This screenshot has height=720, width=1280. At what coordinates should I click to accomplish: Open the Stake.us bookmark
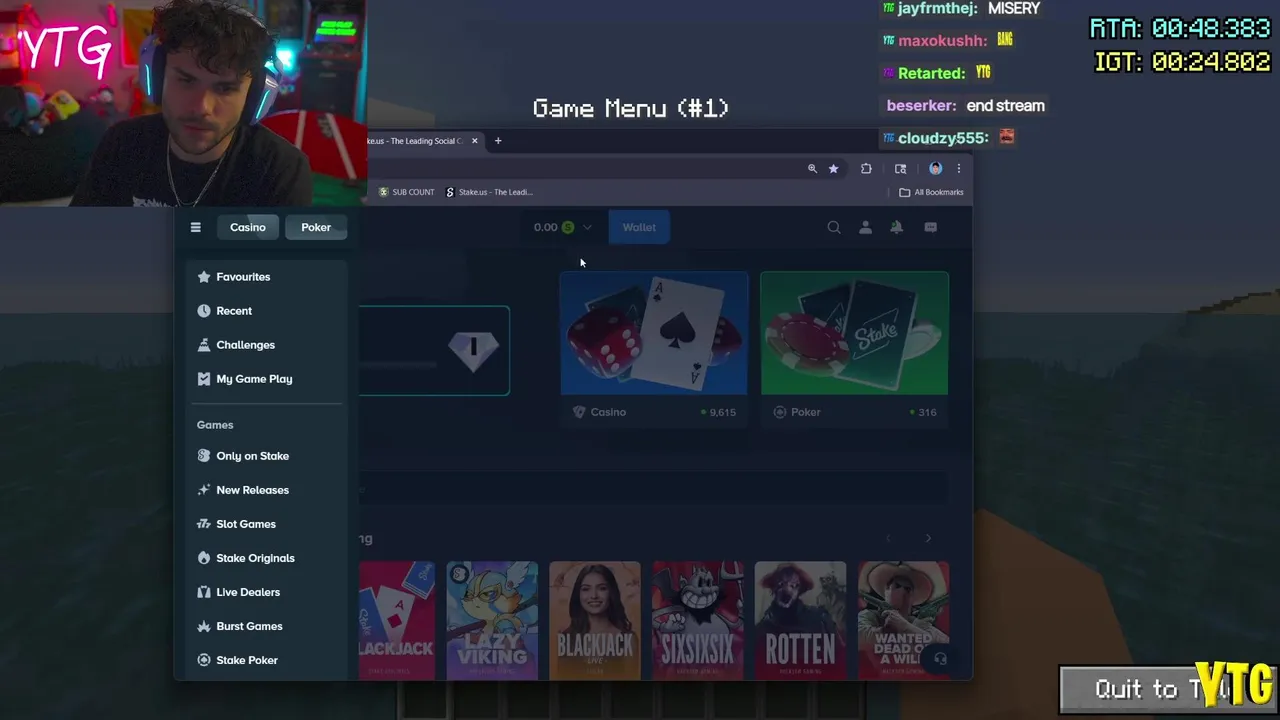pyautogui.click(x=489, y=192)
